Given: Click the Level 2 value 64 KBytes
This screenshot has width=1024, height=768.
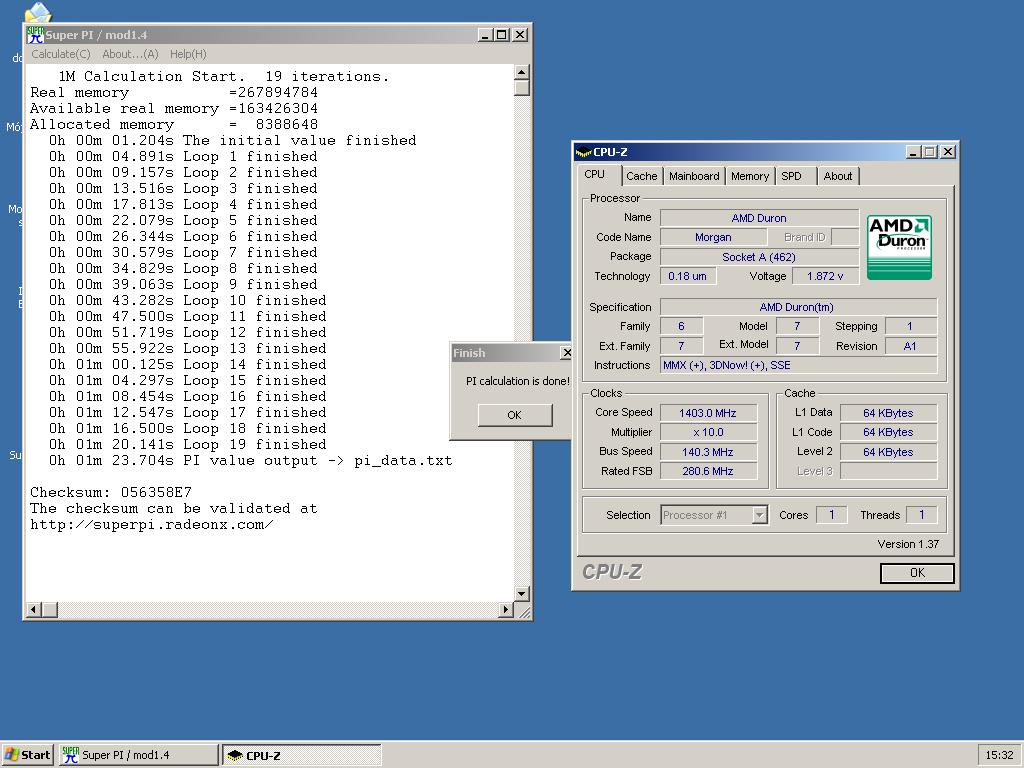Looking at the screenshot, I should coord(888,452).
